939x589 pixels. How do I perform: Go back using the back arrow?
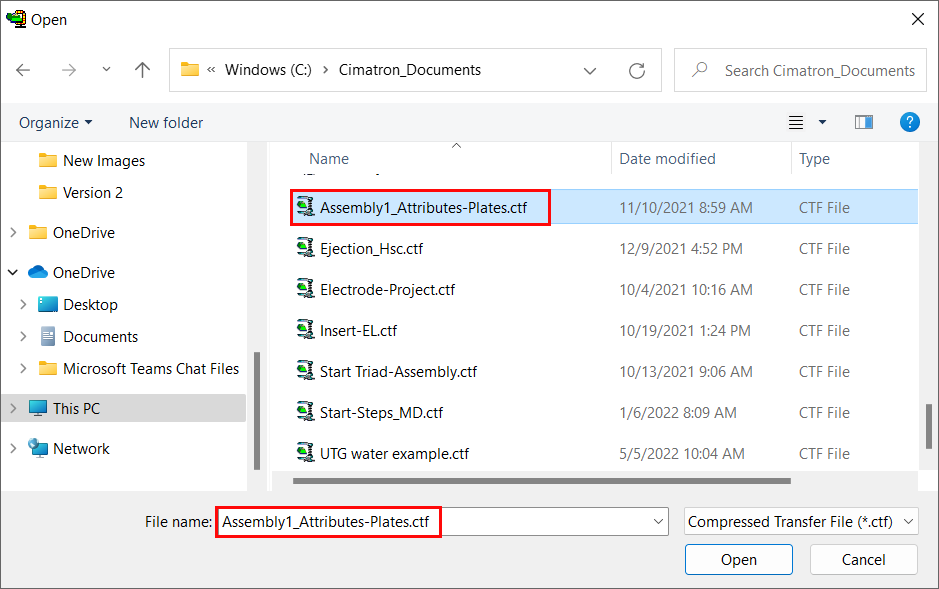(x=23, y=70)
